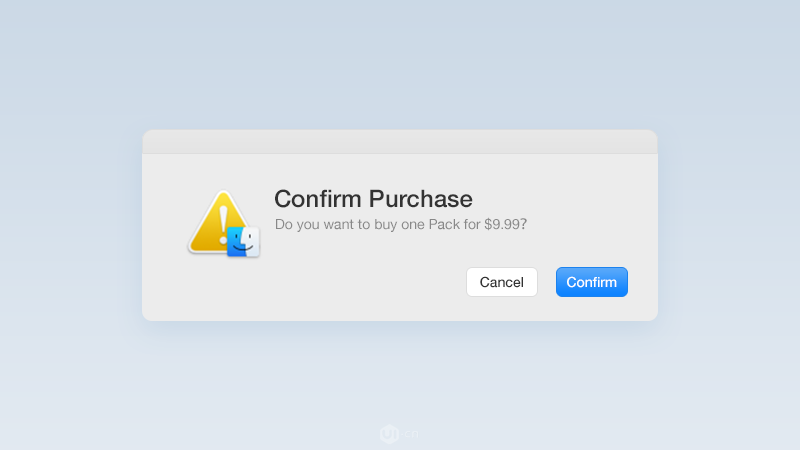
Task: Click the word Purchase in the heading
Action: tap(420, 199)
